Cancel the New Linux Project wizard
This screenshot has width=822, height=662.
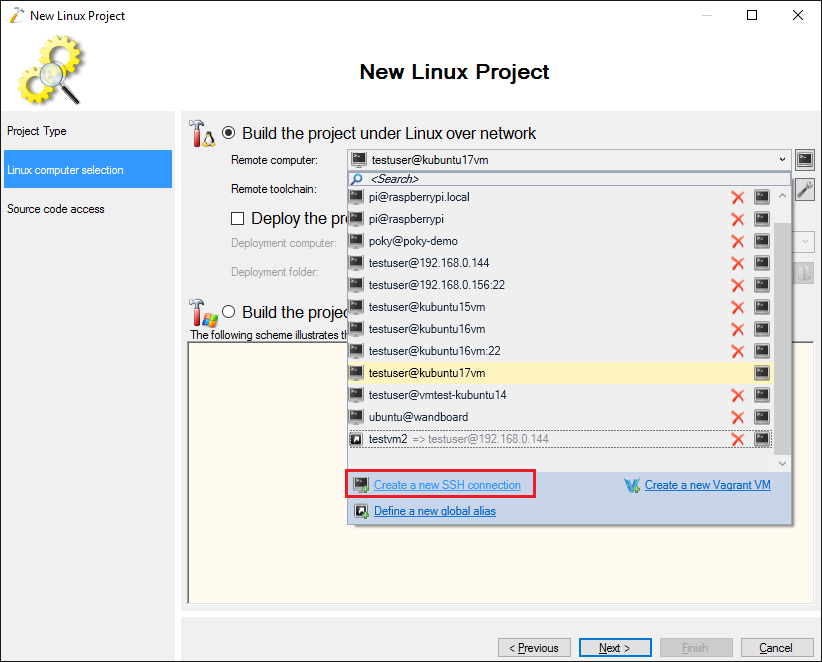click(x=776, y=648)
